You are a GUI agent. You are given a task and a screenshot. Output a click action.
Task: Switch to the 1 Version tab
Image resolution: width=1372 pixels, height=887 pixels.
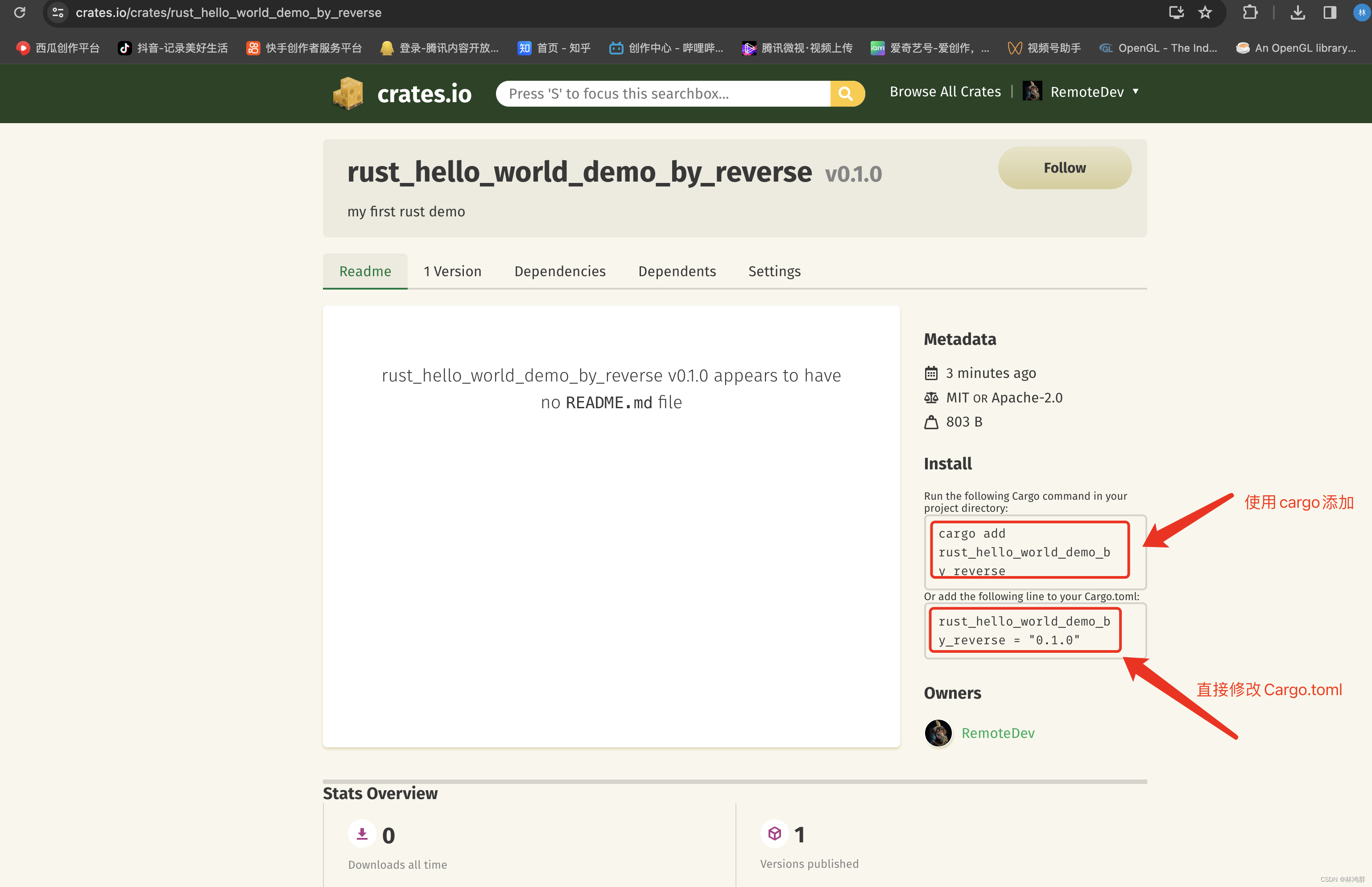tap(453, 271)
